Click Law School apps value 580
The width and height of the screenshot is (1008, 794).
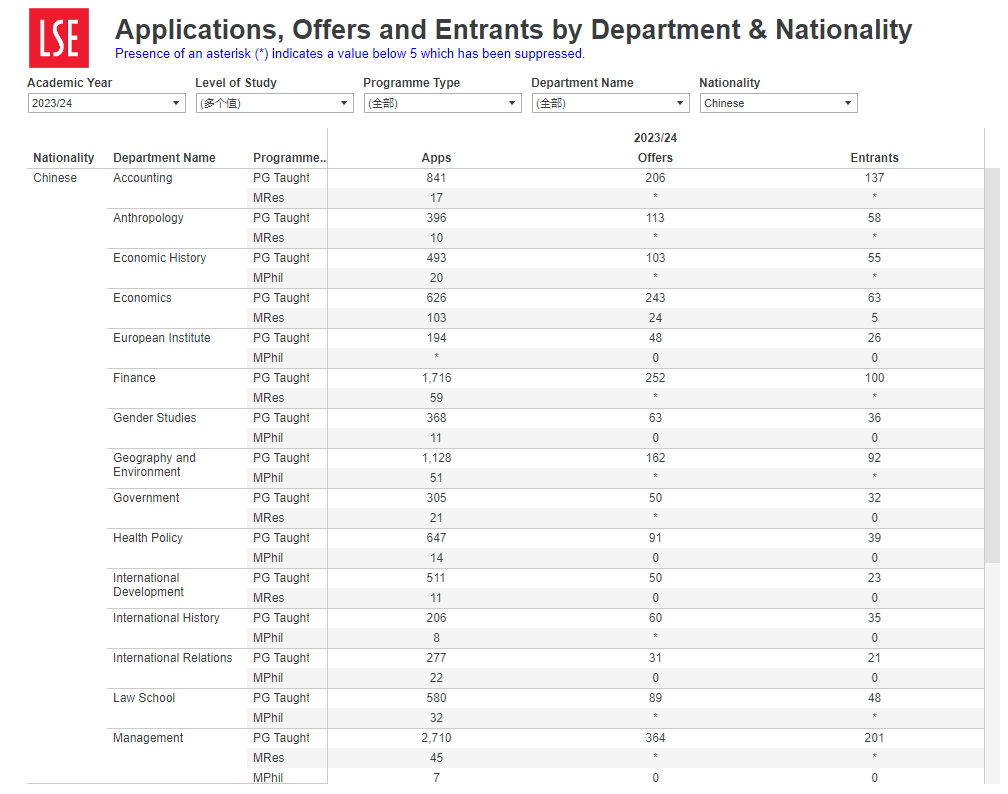point(436,698)
